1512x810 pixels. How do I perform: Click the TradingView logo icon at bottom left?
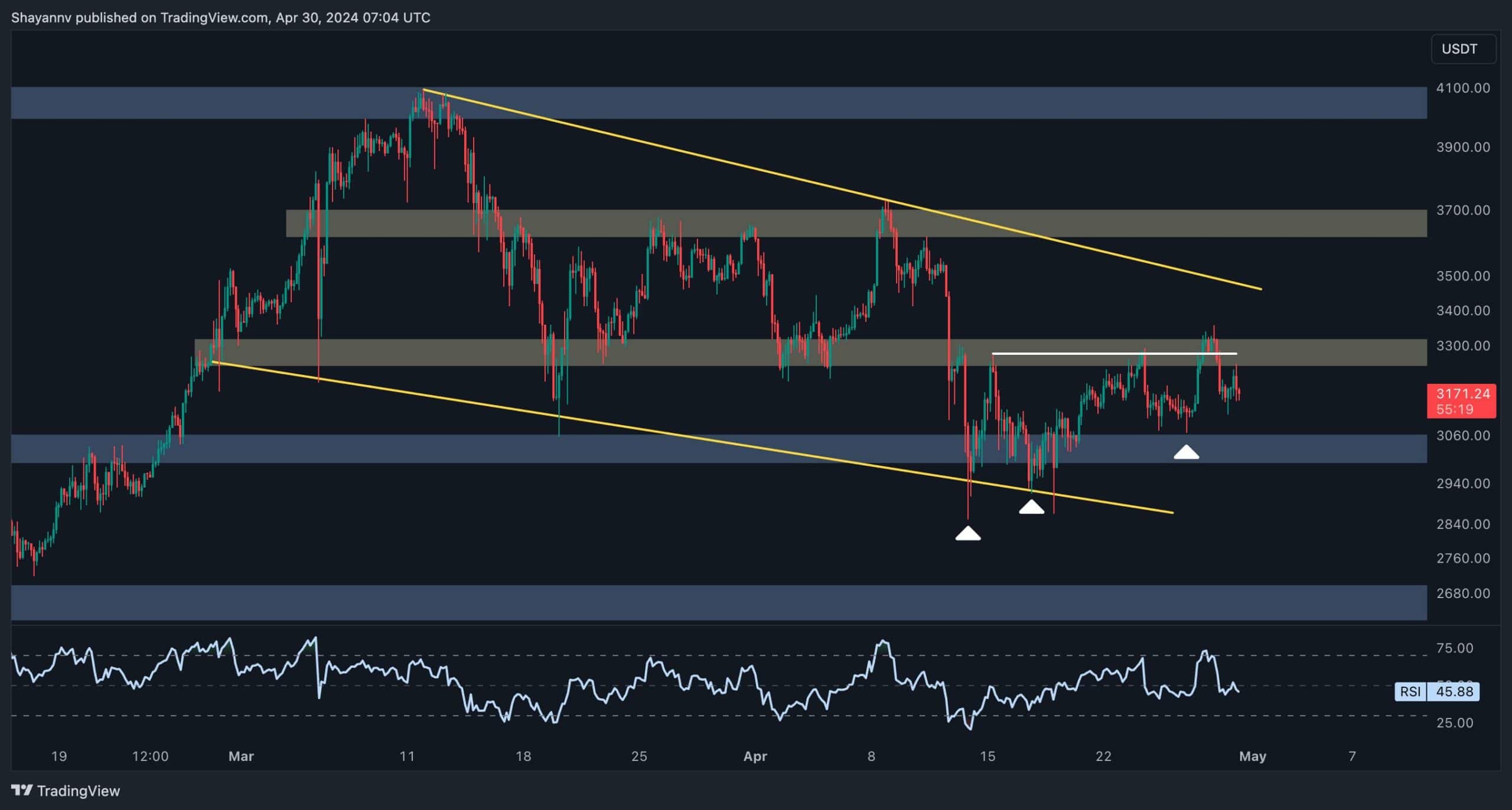click(22, 790)
